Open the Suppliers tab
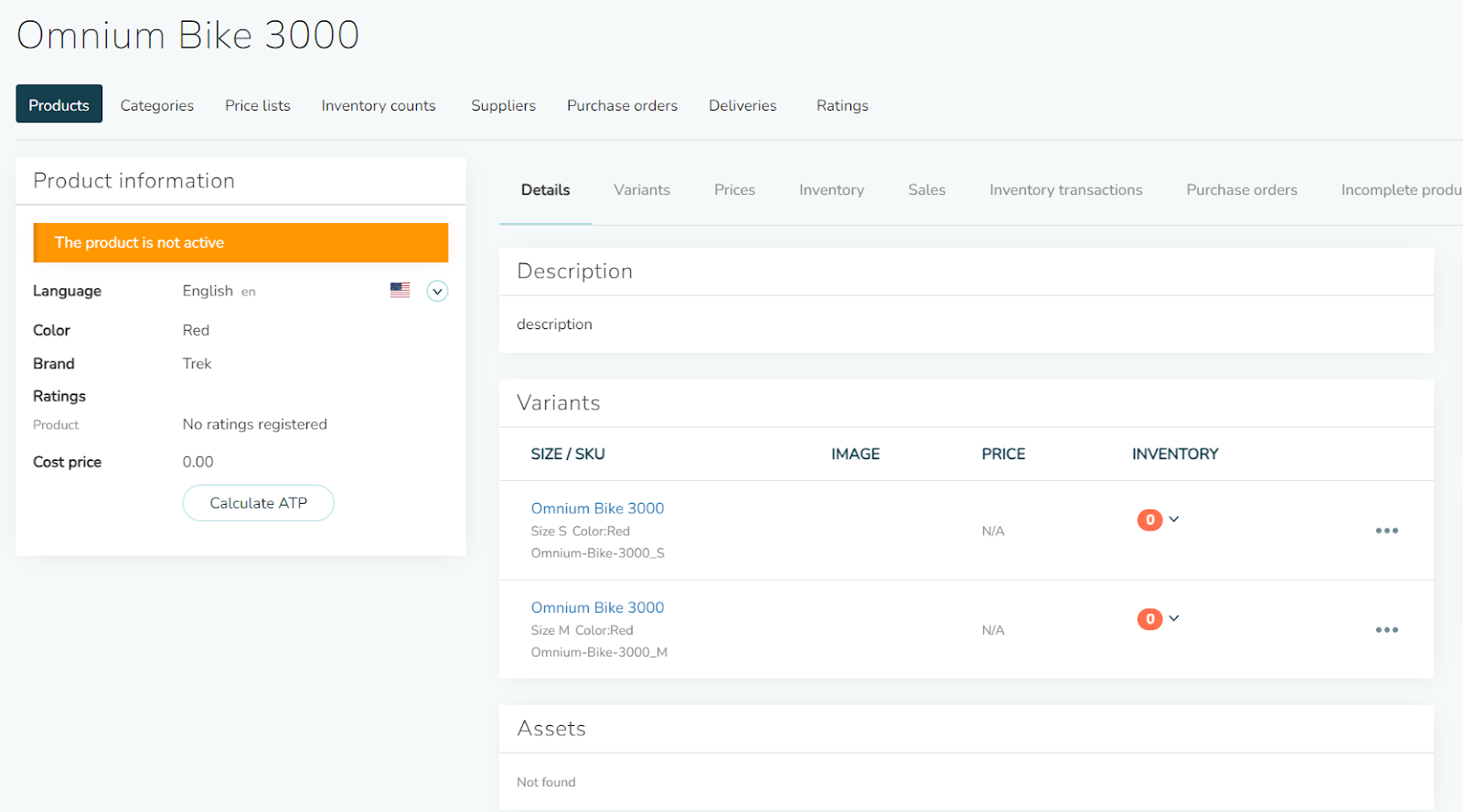Image resolution: width=1463 pixels, height=812 pixels. click(x=503, y=105)
